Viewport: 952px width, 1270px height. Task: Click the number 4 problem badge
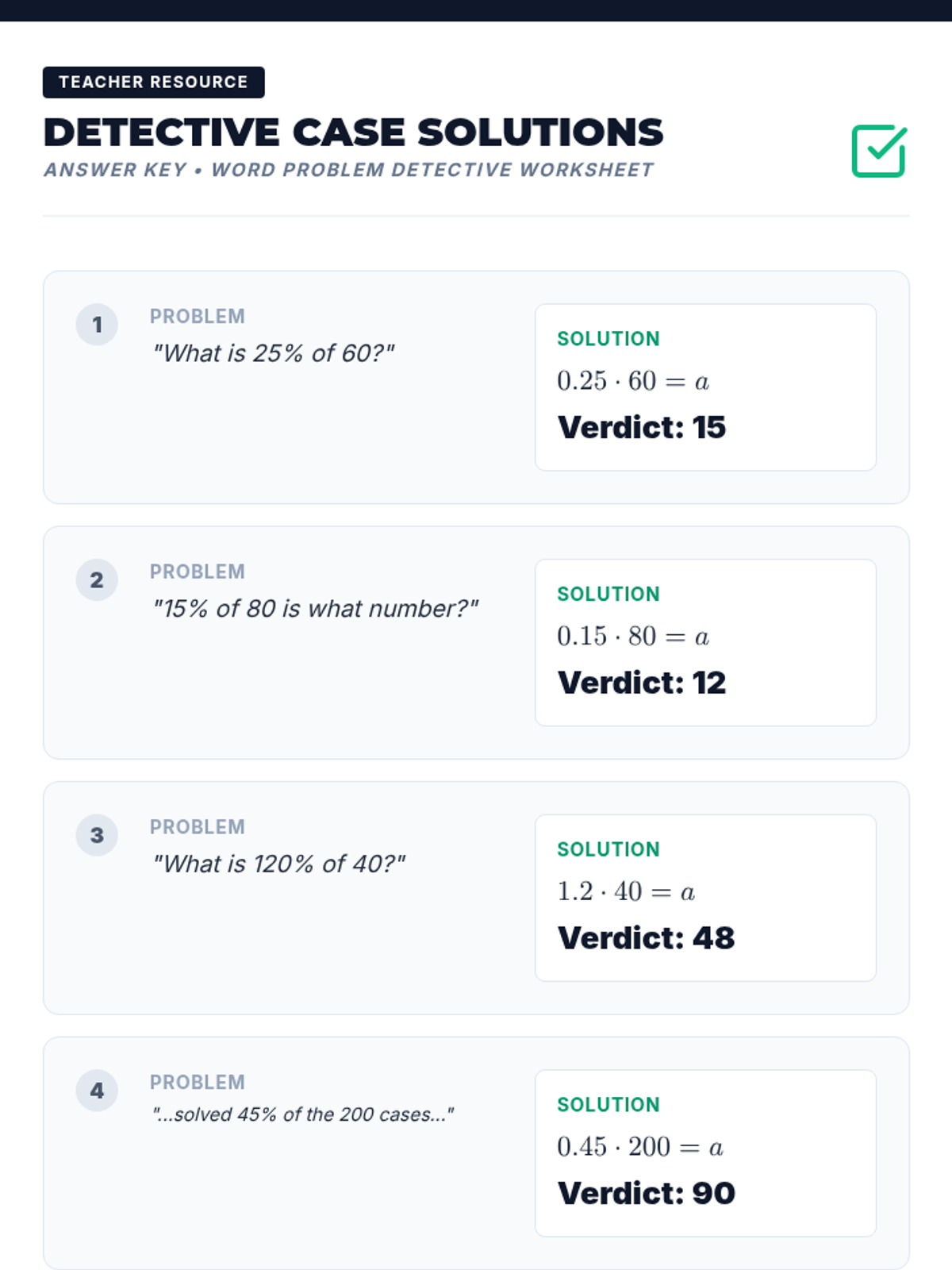coord(97,1091)
